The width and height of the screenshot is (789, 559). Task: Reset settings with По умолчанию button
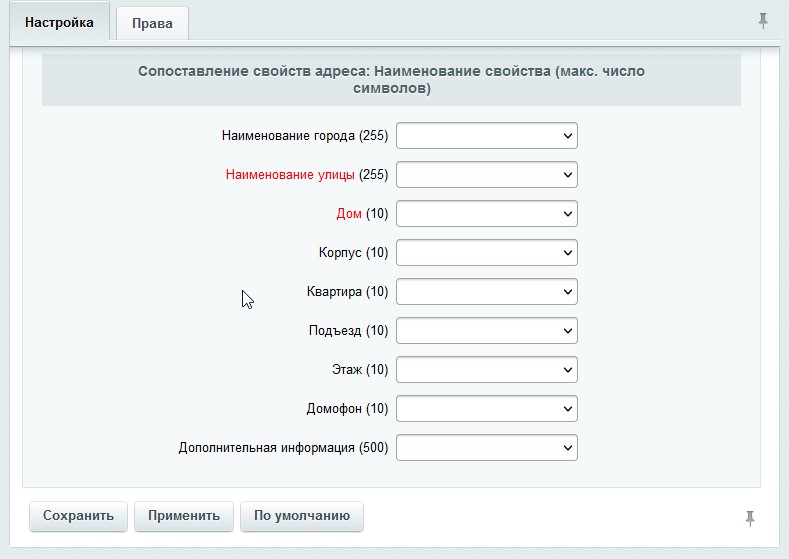point(301,516)
